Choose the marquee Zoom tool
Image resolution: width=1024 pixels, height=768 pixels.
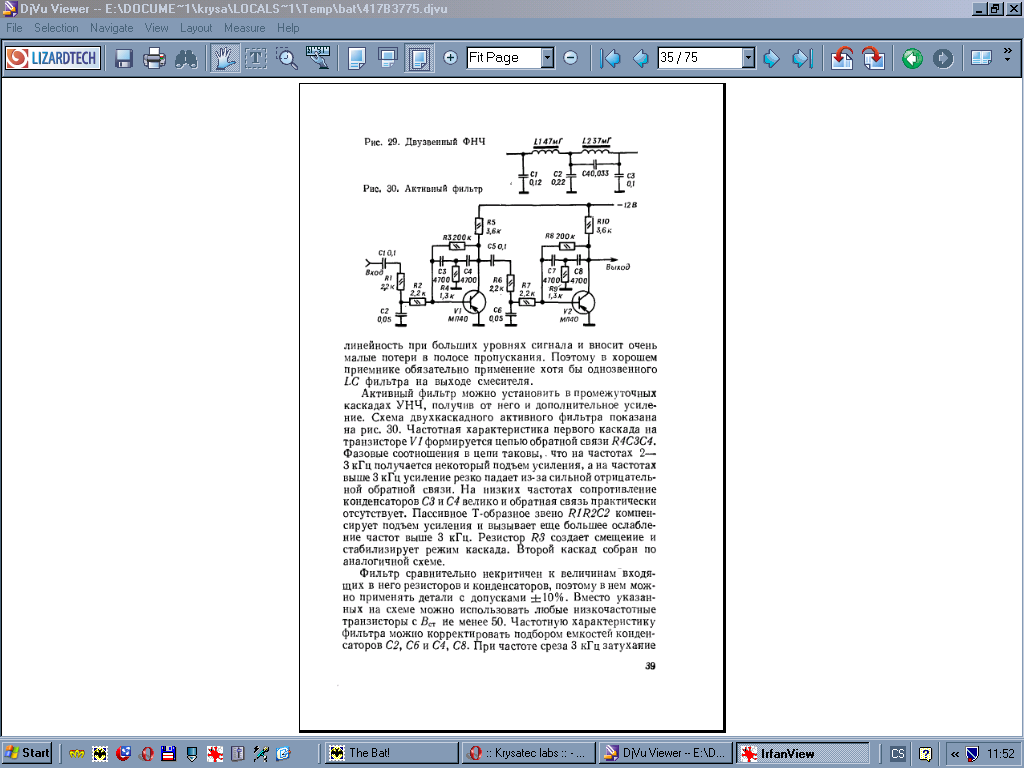pos(287,58)
